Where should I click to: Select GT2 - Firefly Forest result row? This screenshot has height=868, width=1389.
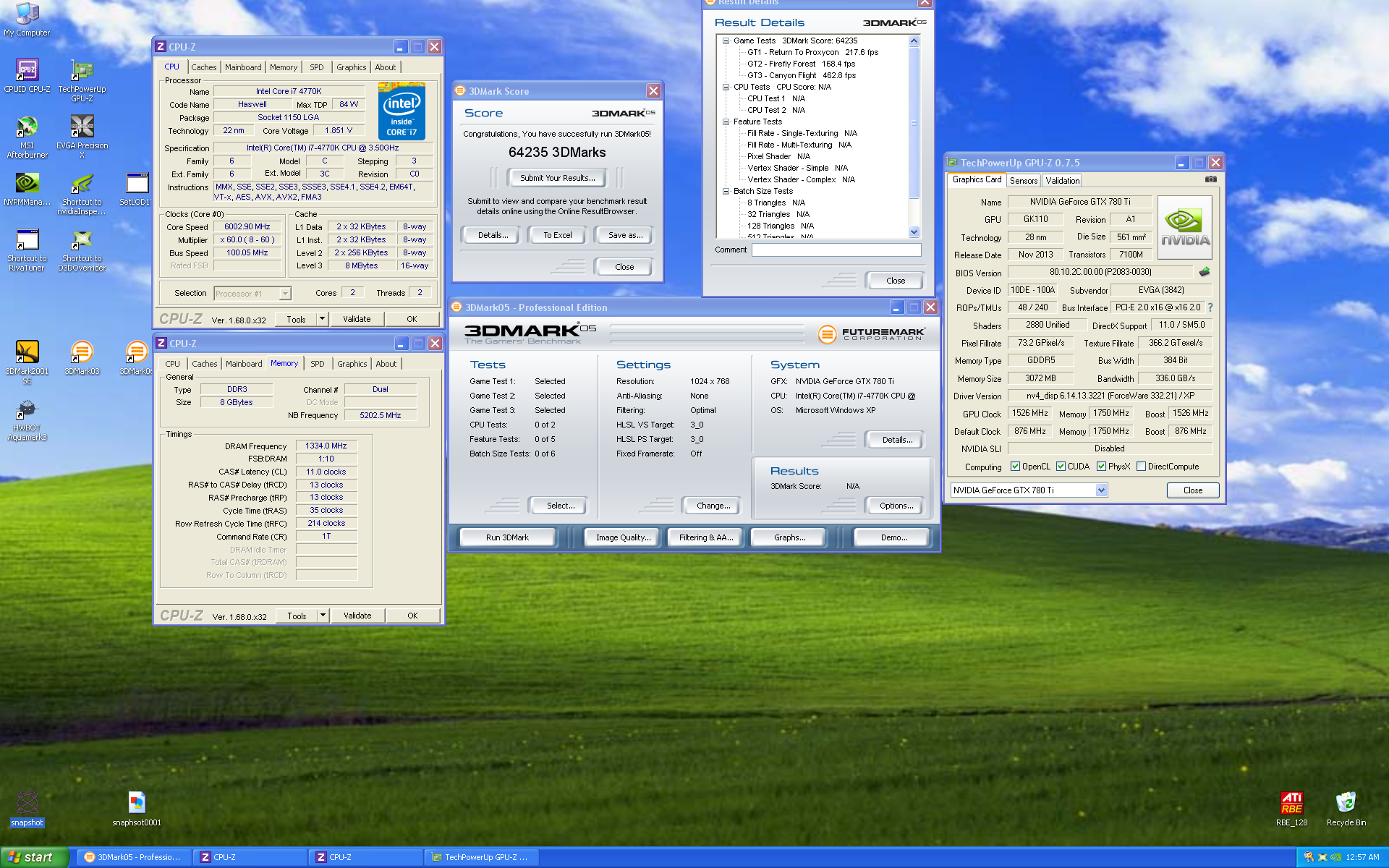[801, 64]
